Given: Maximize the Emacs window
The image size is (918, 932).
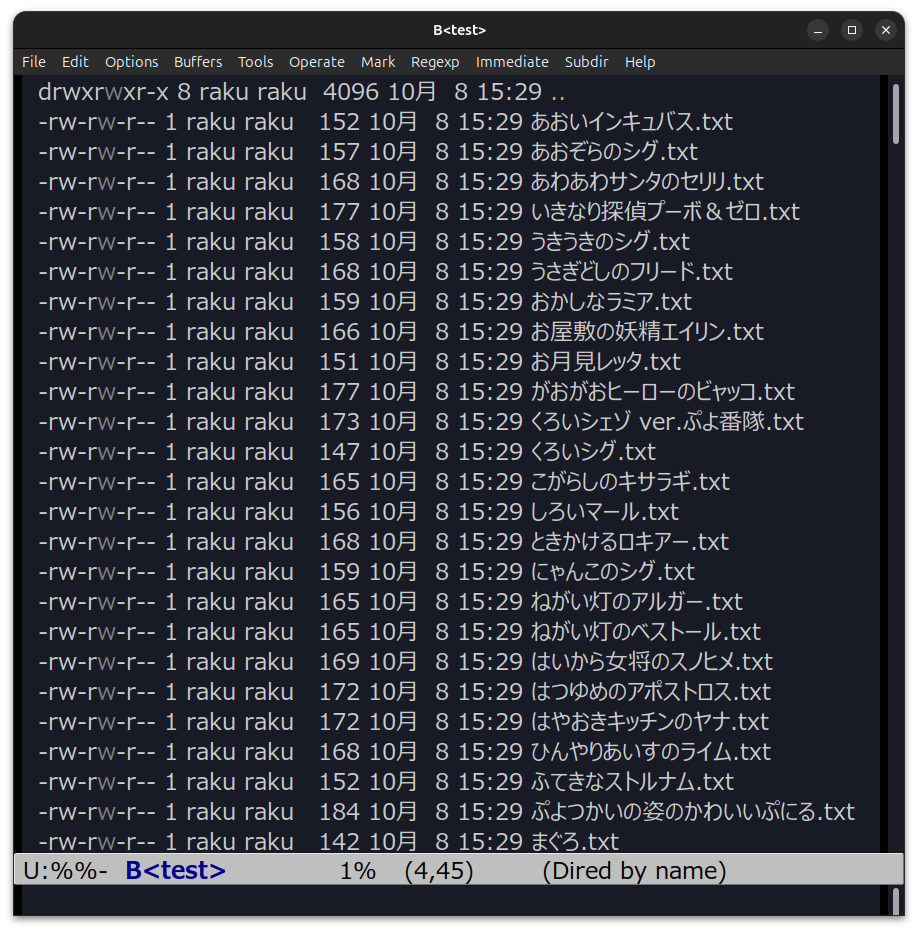Looking at the screenshot, I should [851, 30].
